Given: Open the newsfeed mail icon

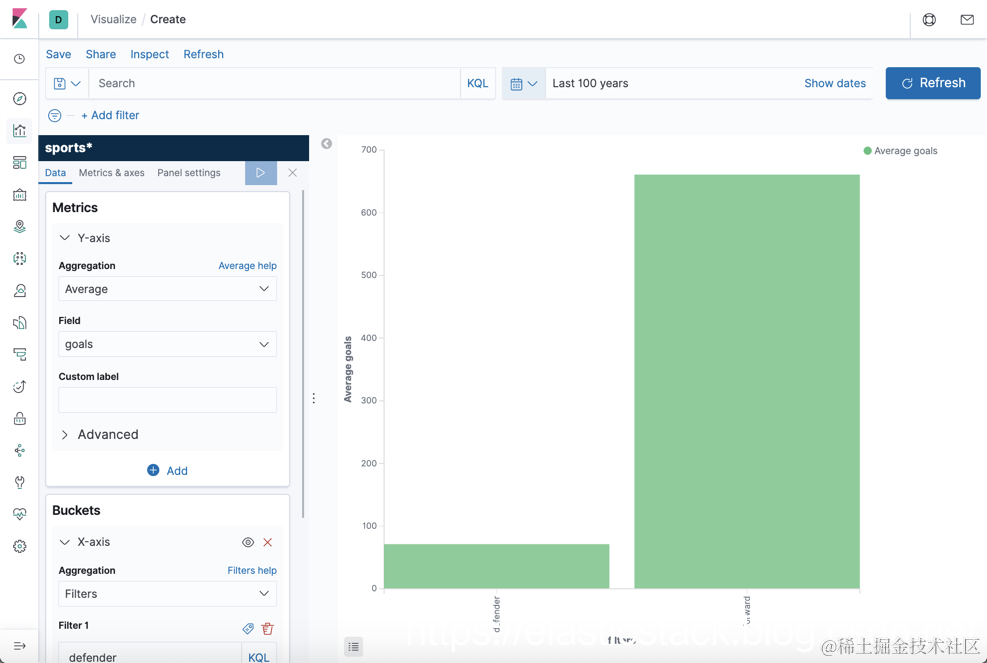Looking at the screenshot, I should click(967, 20).
